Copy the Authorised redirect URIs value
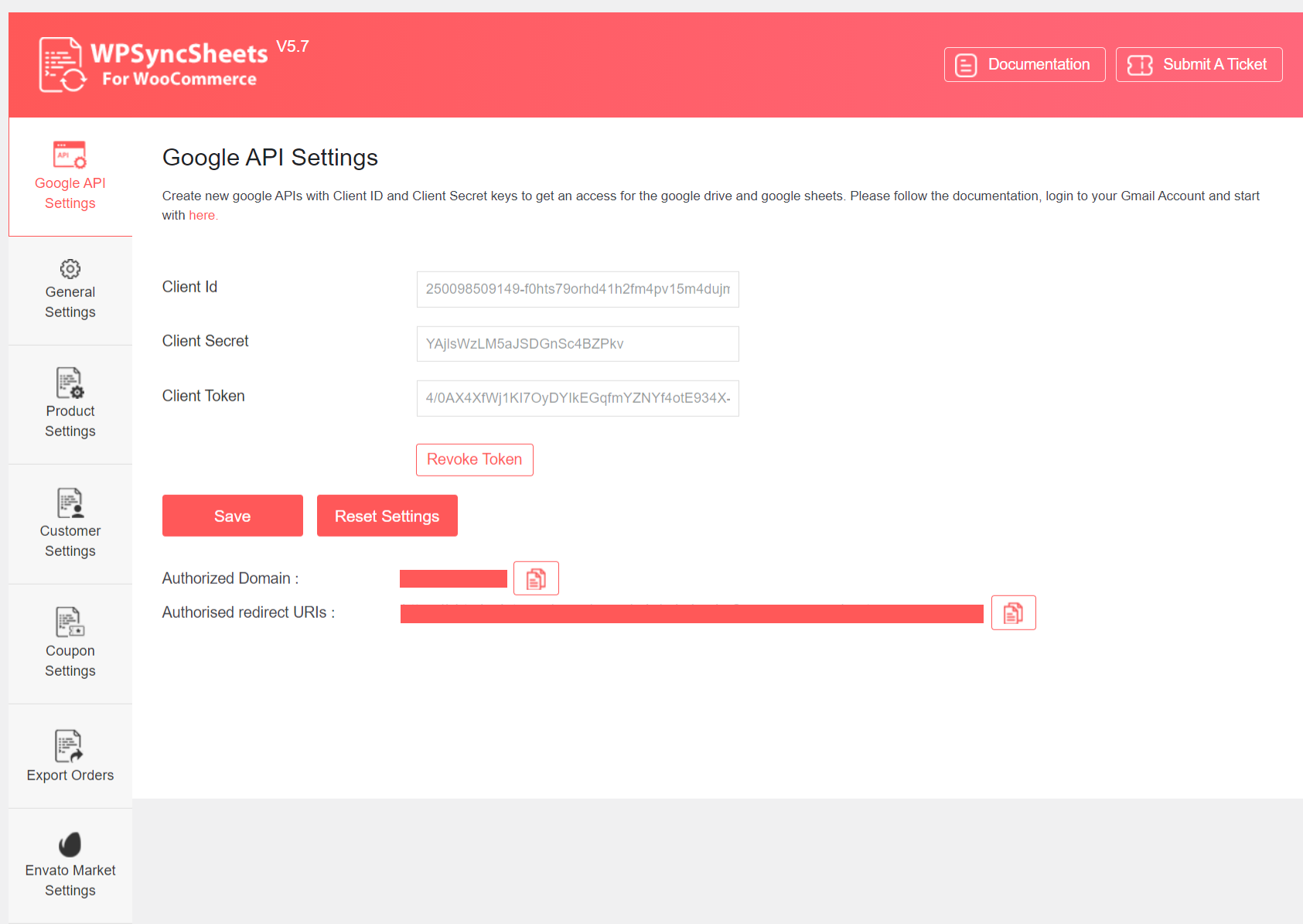Screen dimensions: 1303x924 (1013, 613)
